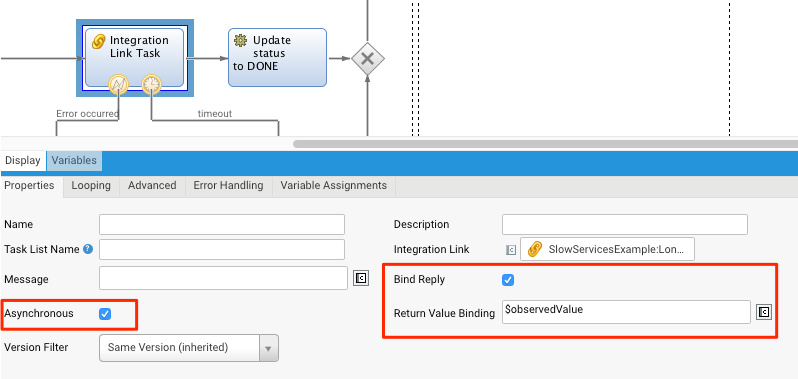Viewport: 798px width, 379px height.
Task: Click the gear icon in Update status node
Action: pos(240,41)
